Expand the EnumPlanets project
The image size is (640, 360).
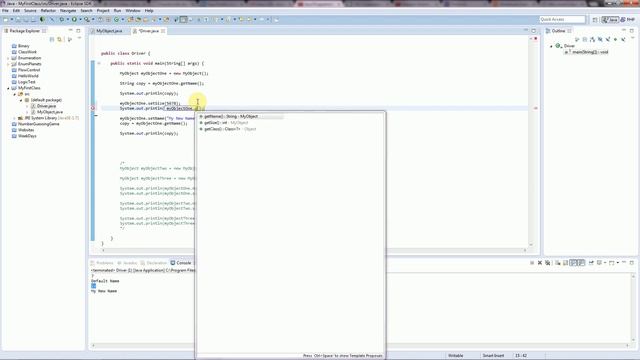(8, 64)
